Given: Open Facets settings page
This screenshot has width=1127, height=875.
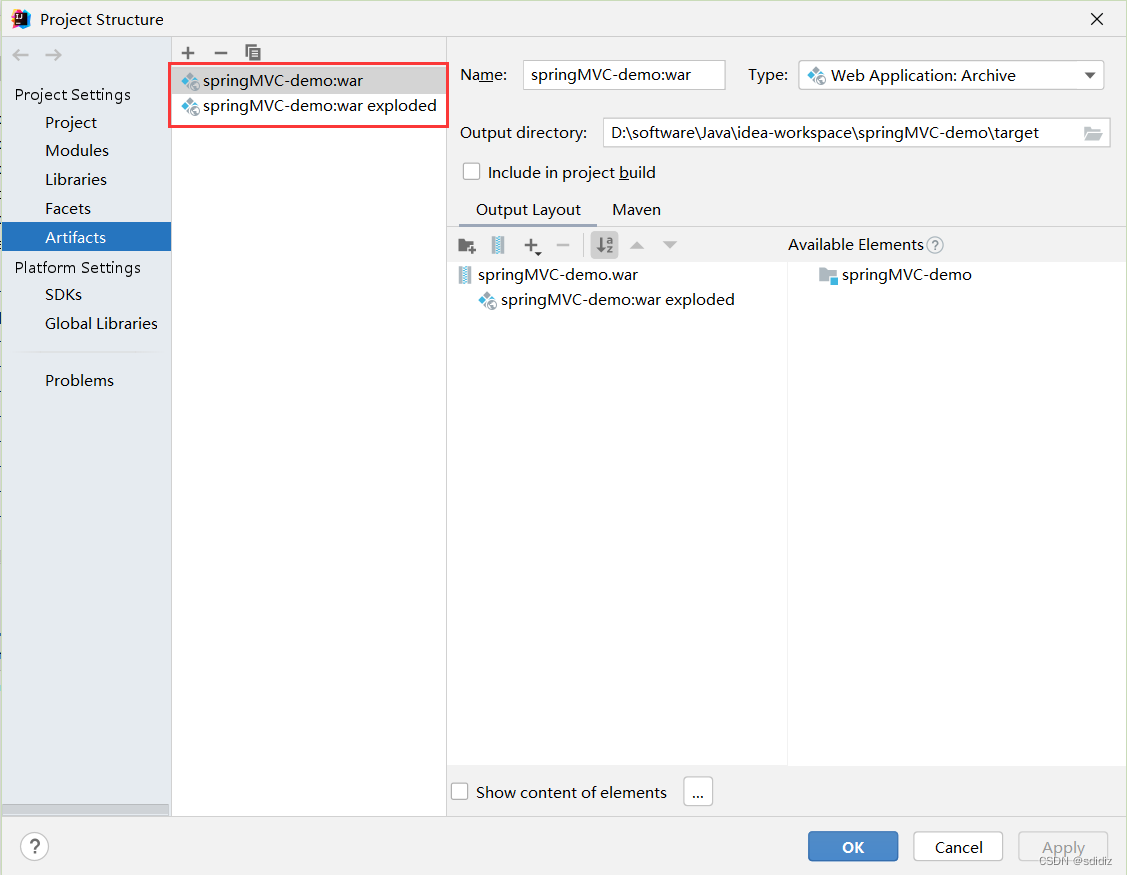Looking at the screenshot, I should coord(68,209).
